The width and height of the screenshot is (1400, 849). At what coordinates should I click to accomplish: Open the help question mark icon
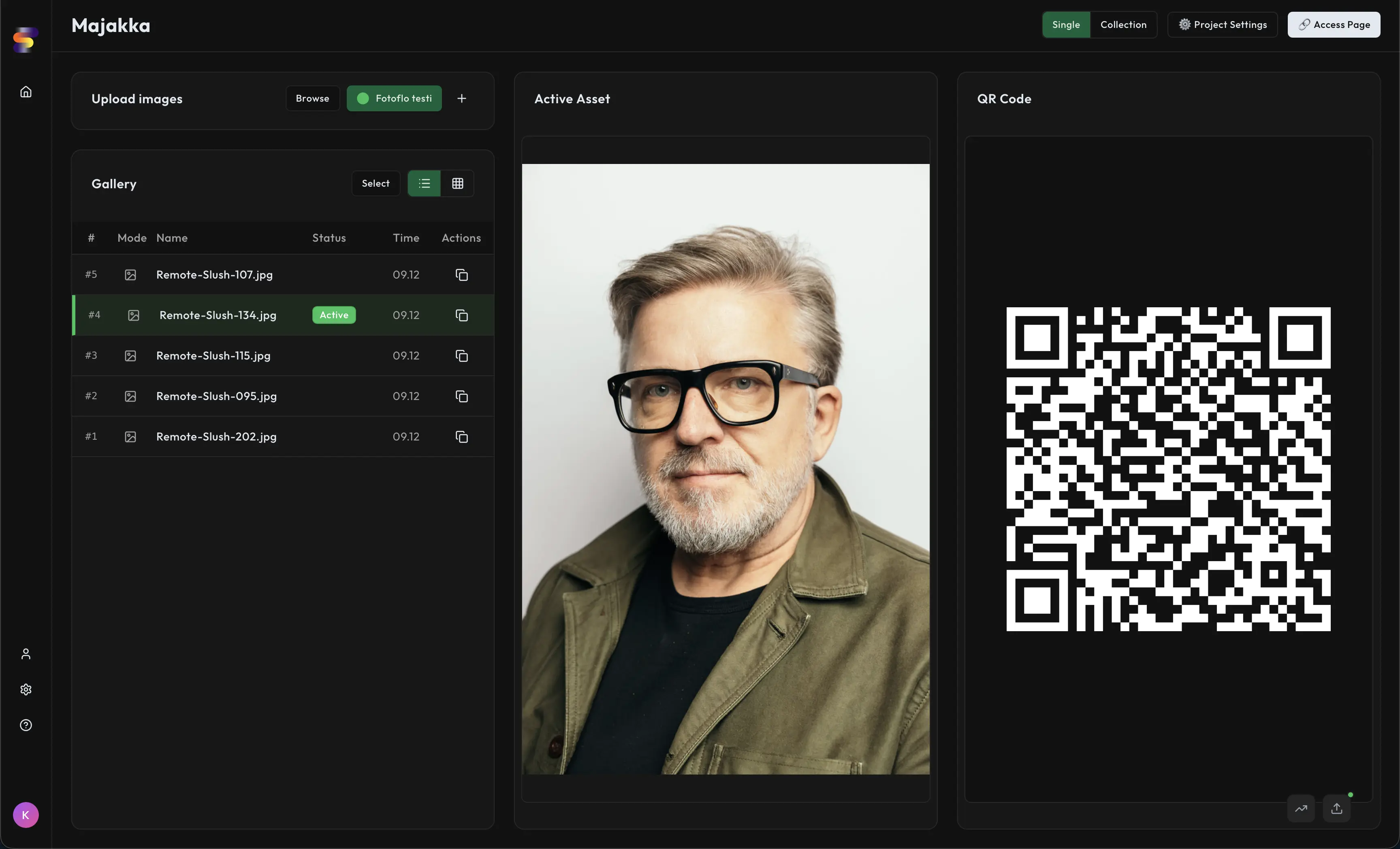26,725
